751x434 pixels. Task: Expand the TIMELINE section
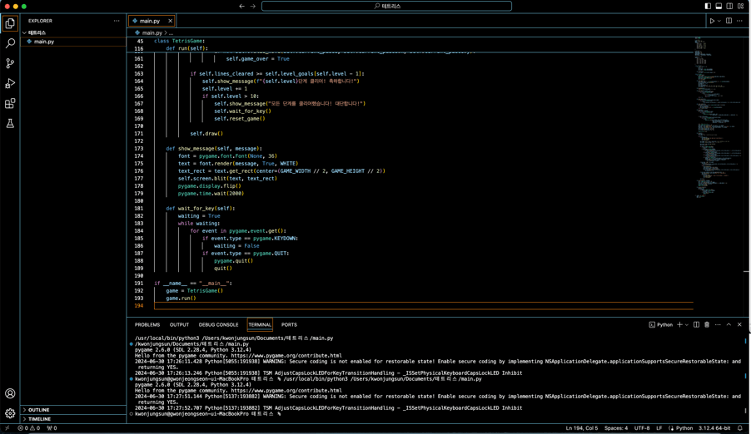[x=39, y=419]
